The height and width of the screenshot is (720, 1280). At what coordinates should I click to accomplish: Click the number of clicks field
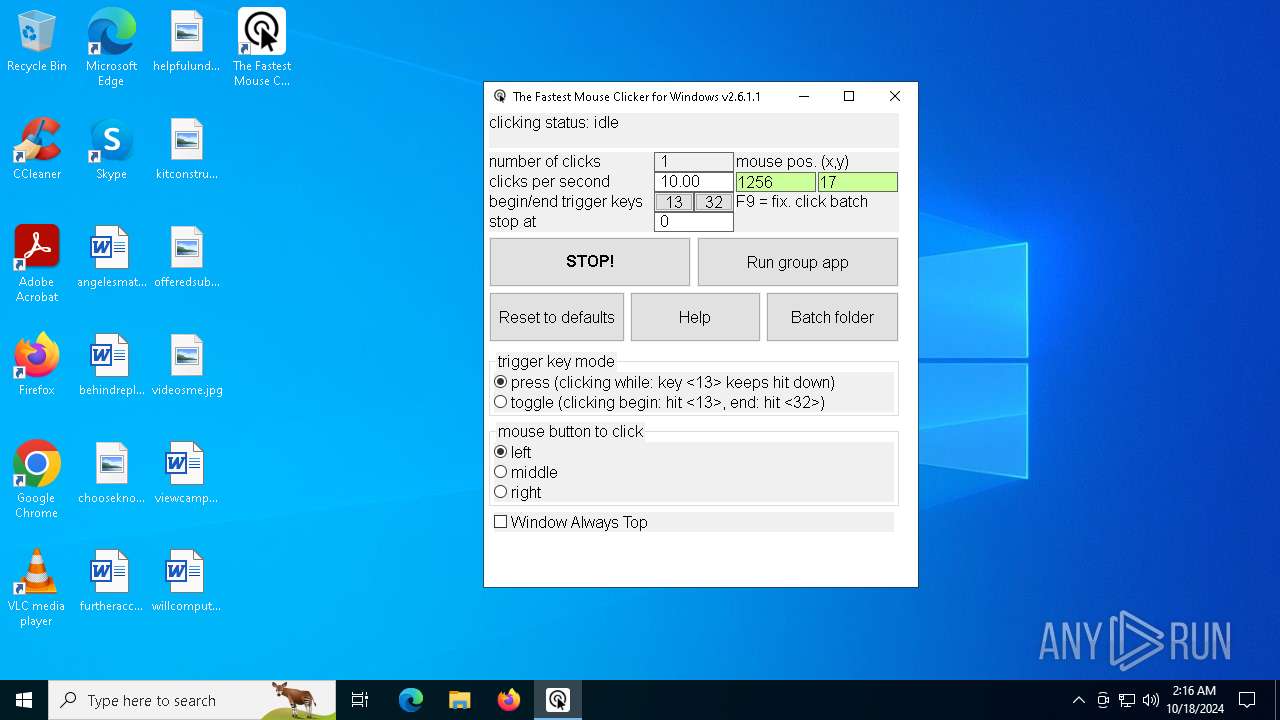point(694,162)
